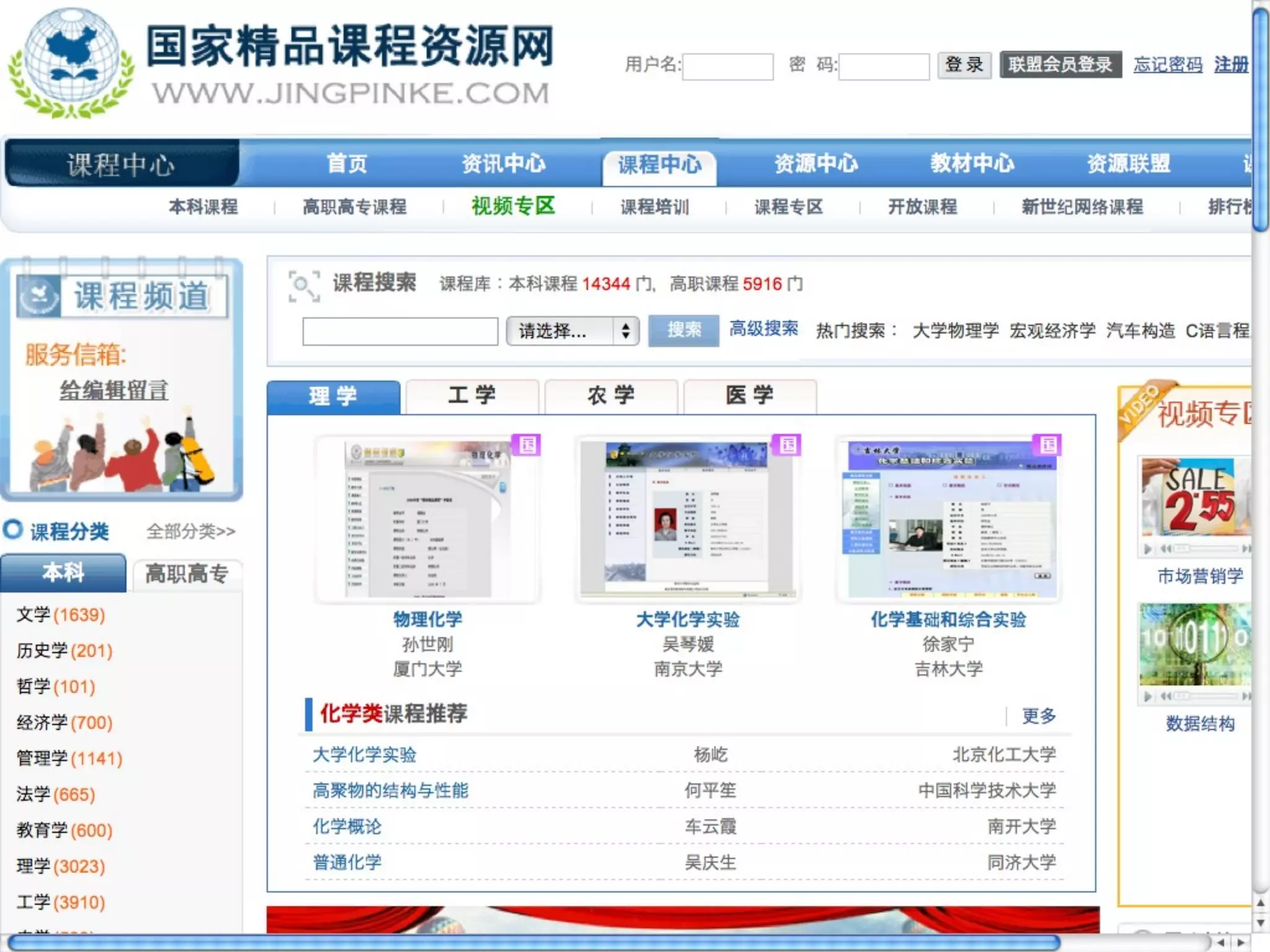Image resolution: width=1270 pixels, height=952 pixels.
Task: Switch to the 高职高专 category tab
Action: coord(186,573)
